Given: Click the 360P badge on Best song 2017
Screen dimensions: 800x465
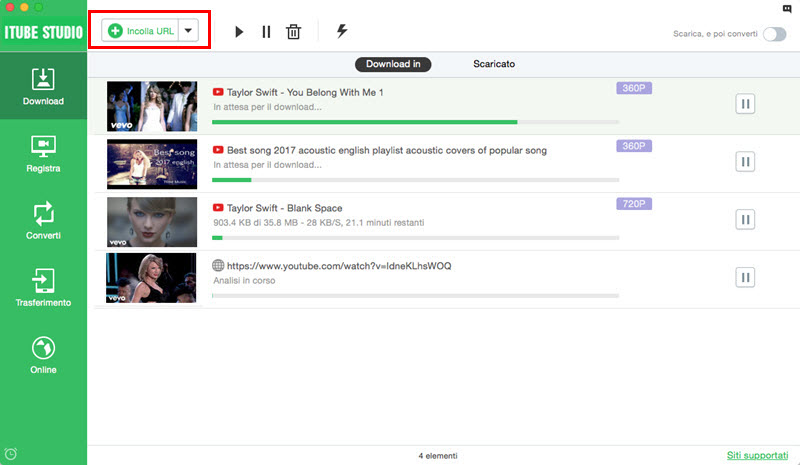Looking at the screenshot, I should [x=634, y=146].
